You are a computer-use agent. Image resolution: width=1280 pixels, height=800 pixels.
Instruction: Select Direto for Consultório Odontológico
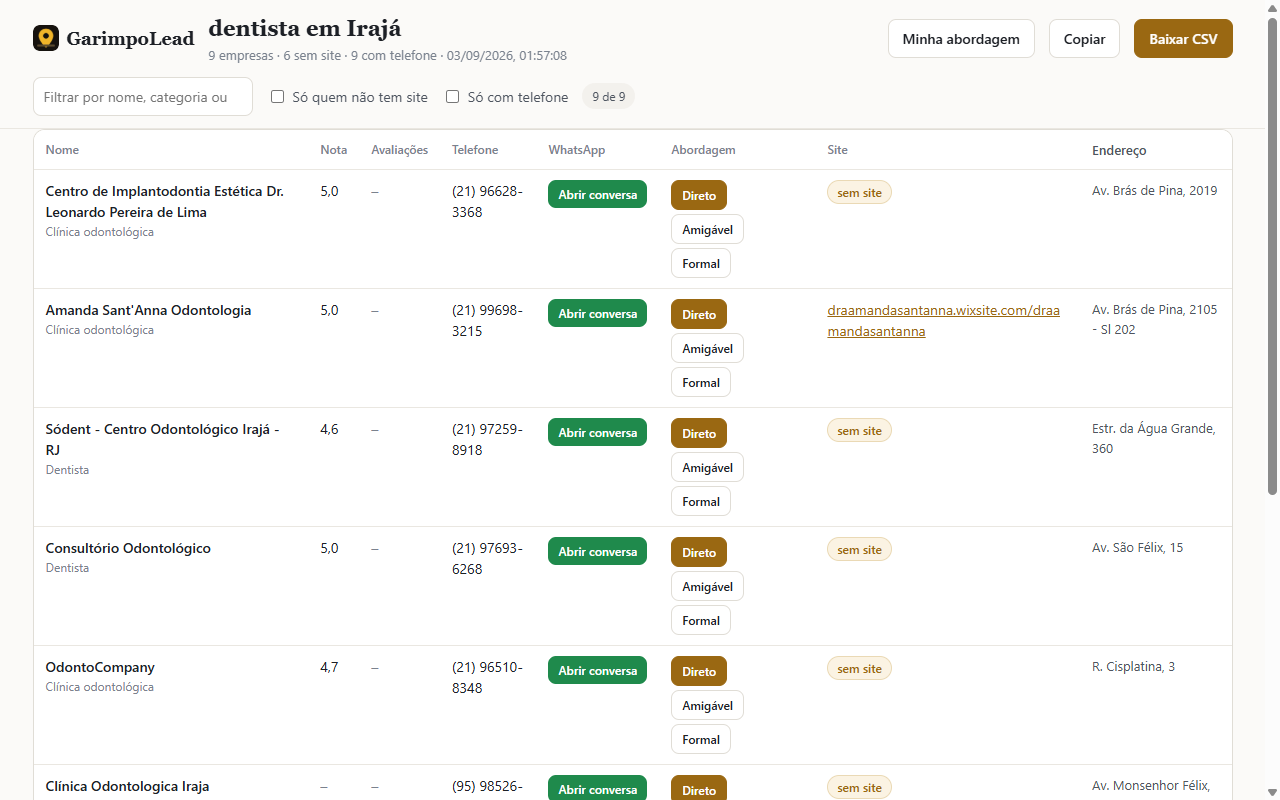point(699,552)
